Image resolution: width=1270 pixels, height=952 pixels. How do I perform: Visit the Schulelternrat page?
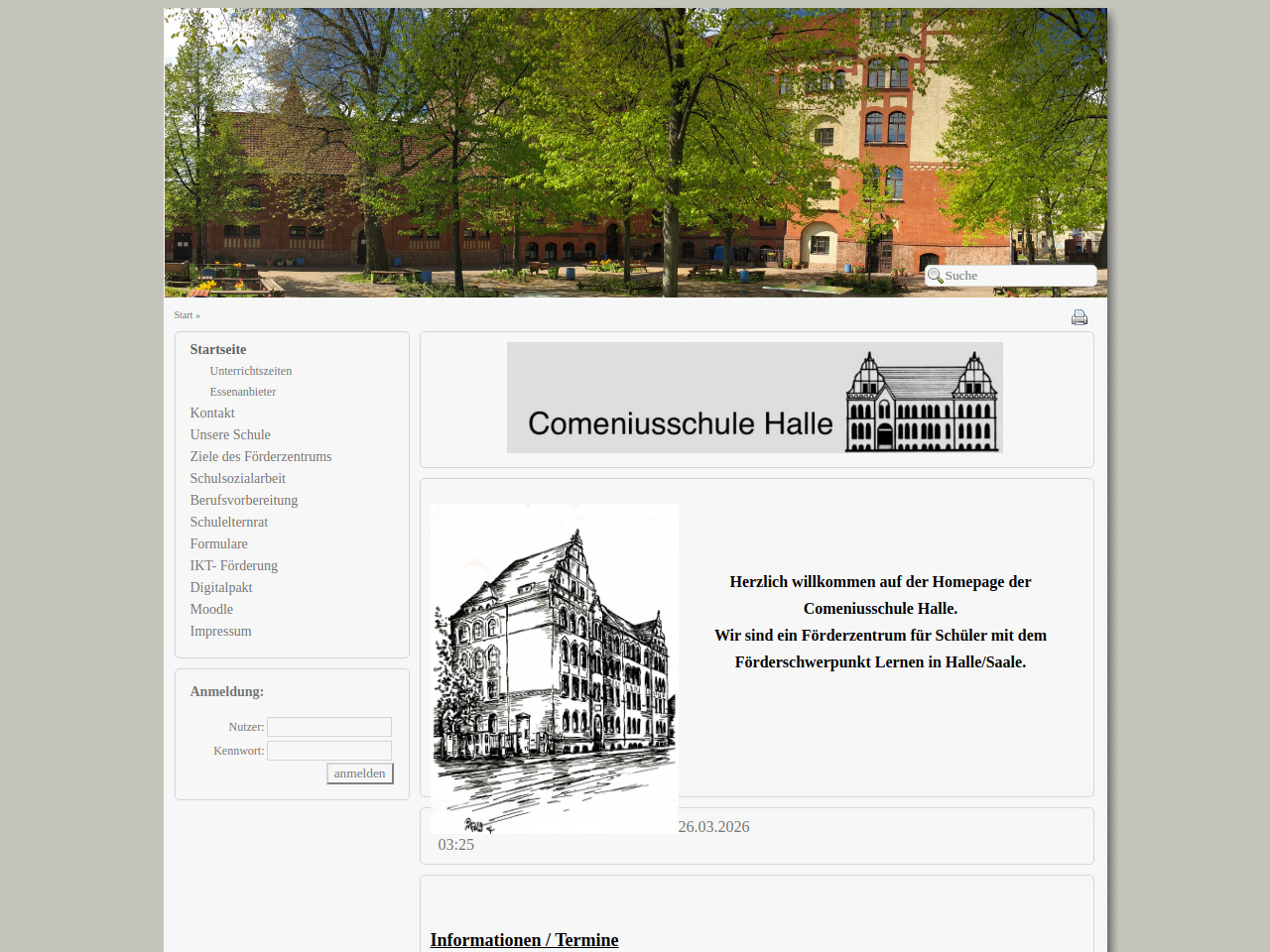[x=229, y=522]
